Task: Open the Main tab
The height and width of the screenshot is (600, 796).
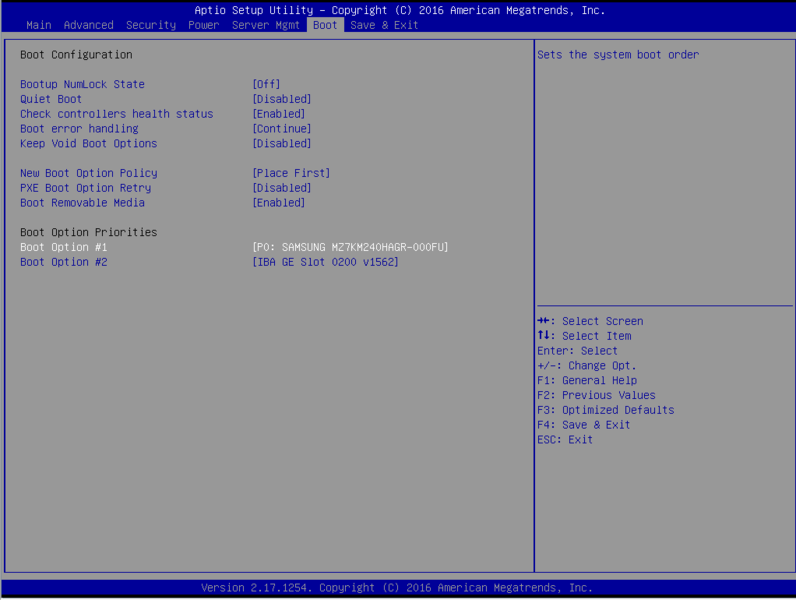Action: click(x=39, y=25)
